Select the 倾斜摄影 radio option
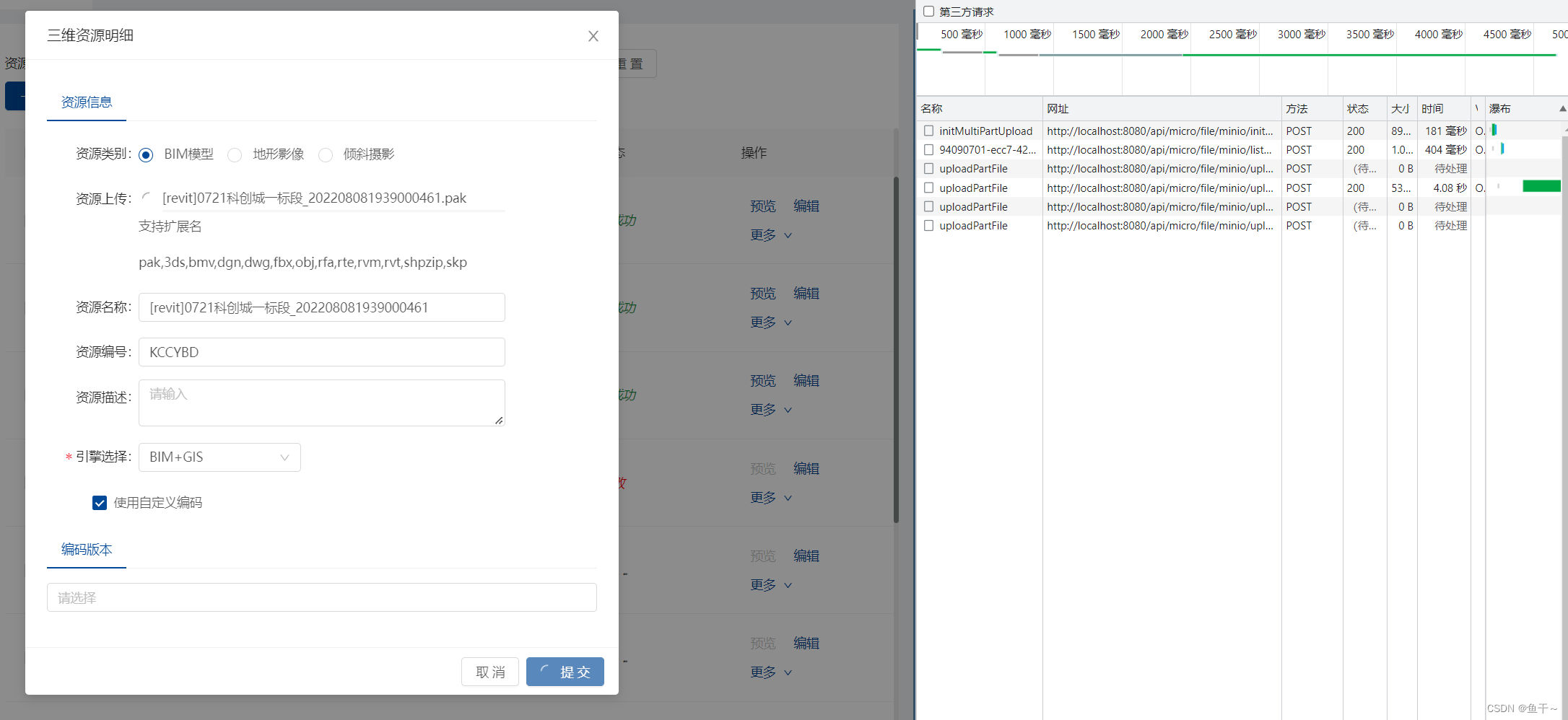 (326, 155)
